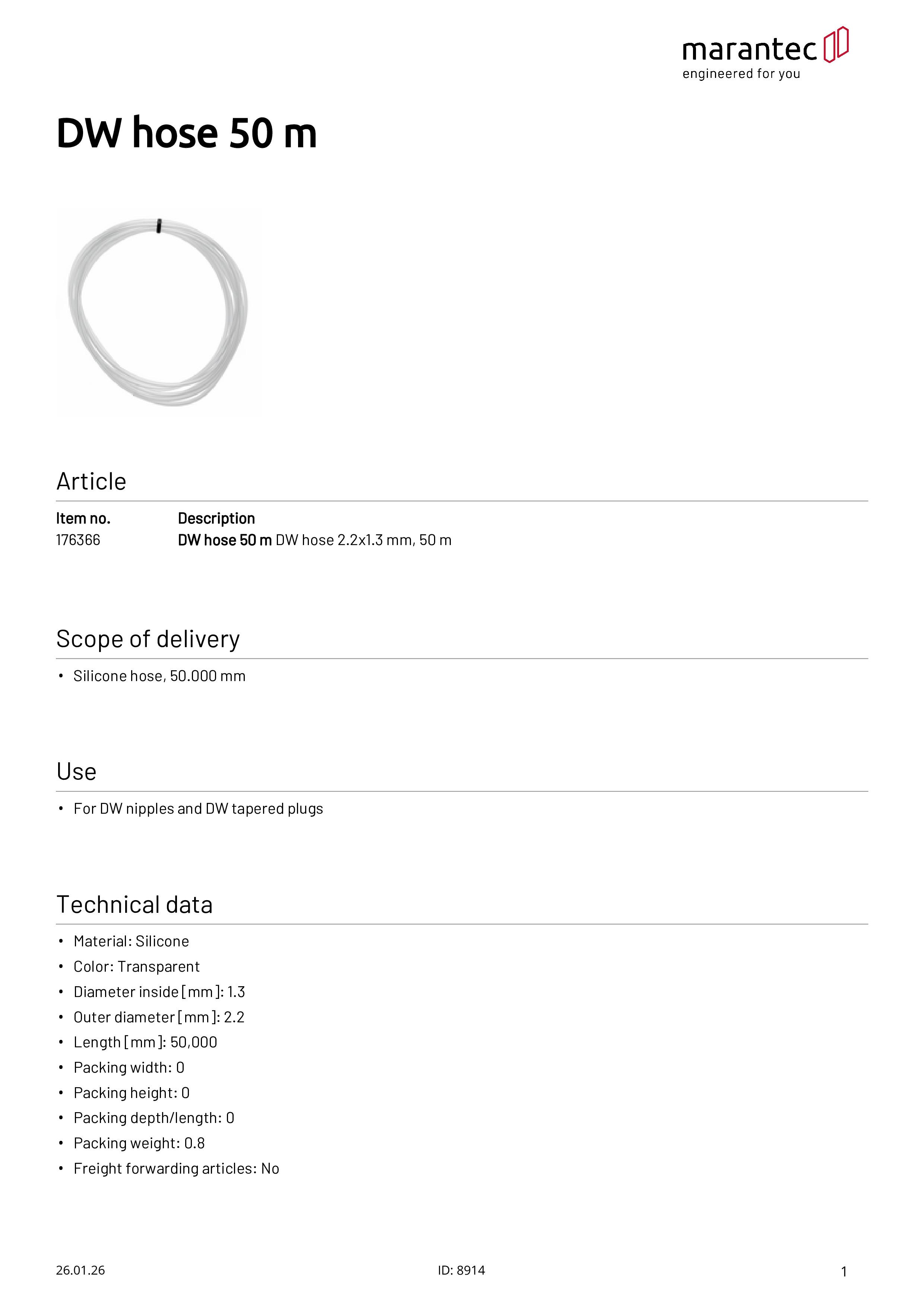
Task: Select the Use section heading
Action: [x=76, y=772]
